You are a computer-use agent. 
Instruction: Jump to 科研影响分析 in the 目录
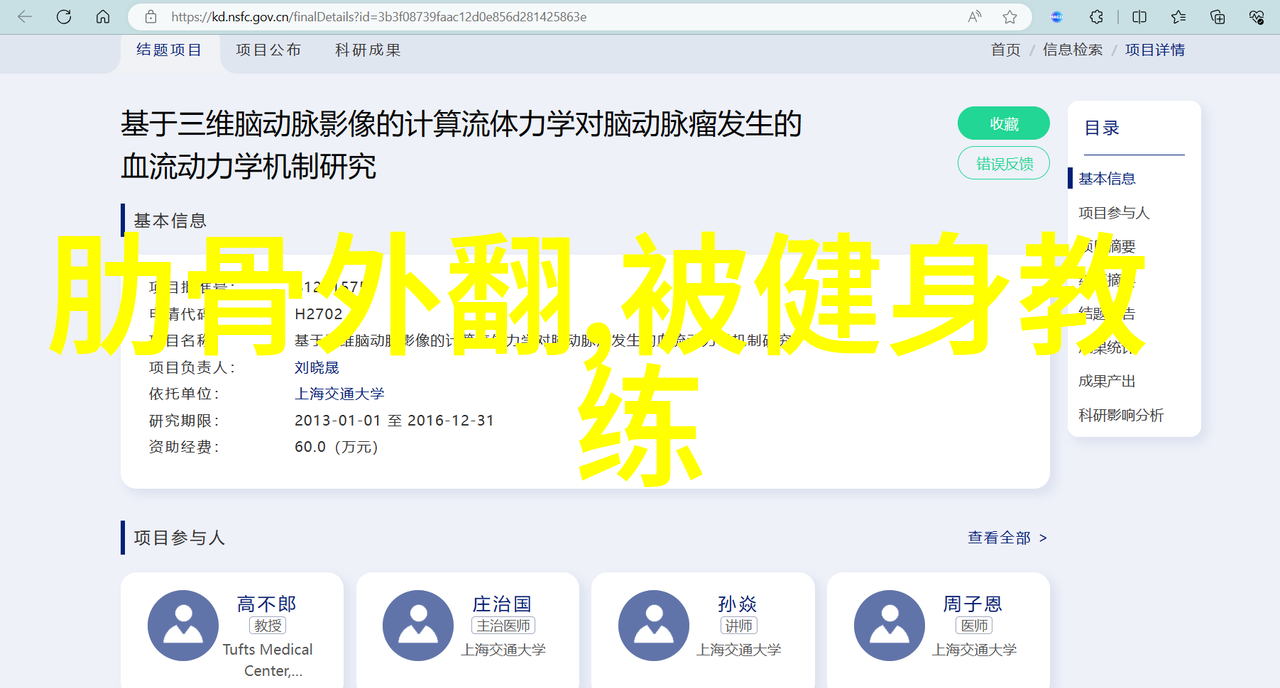point(1120,415)
